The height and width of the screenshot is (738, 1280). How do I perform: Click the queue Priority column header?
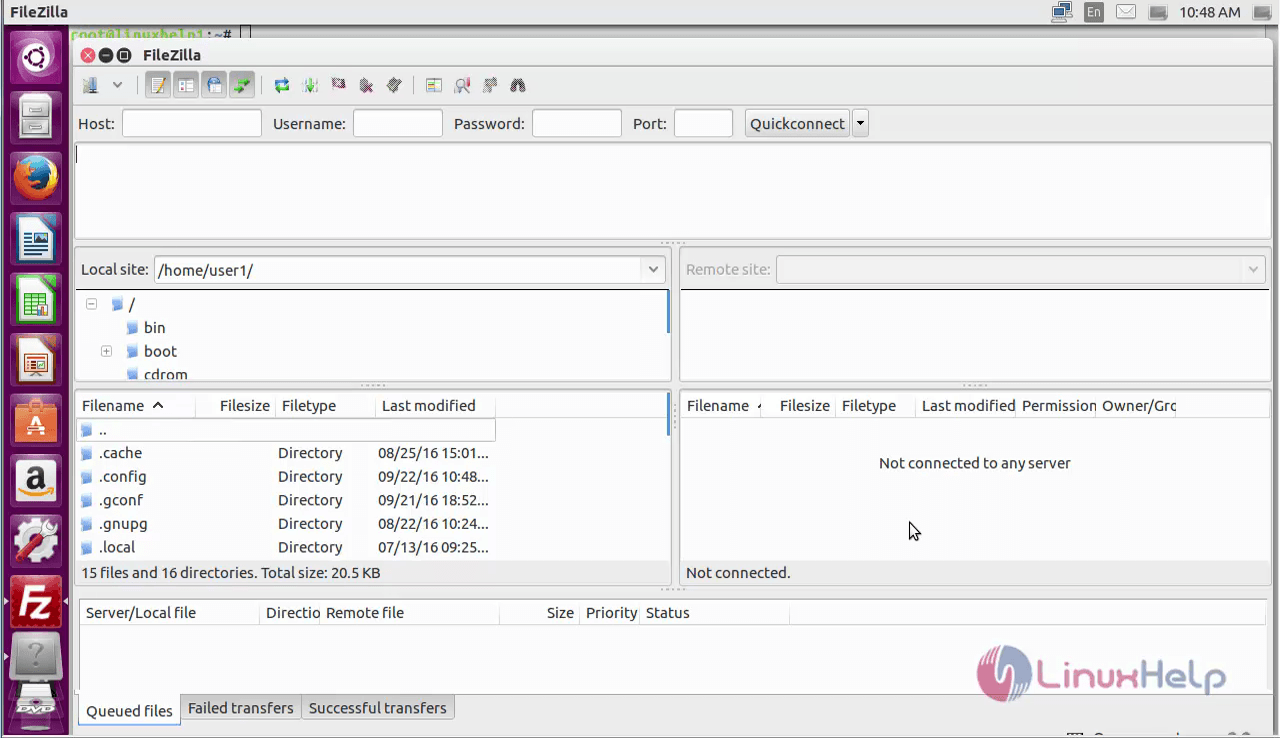[609, 613]
